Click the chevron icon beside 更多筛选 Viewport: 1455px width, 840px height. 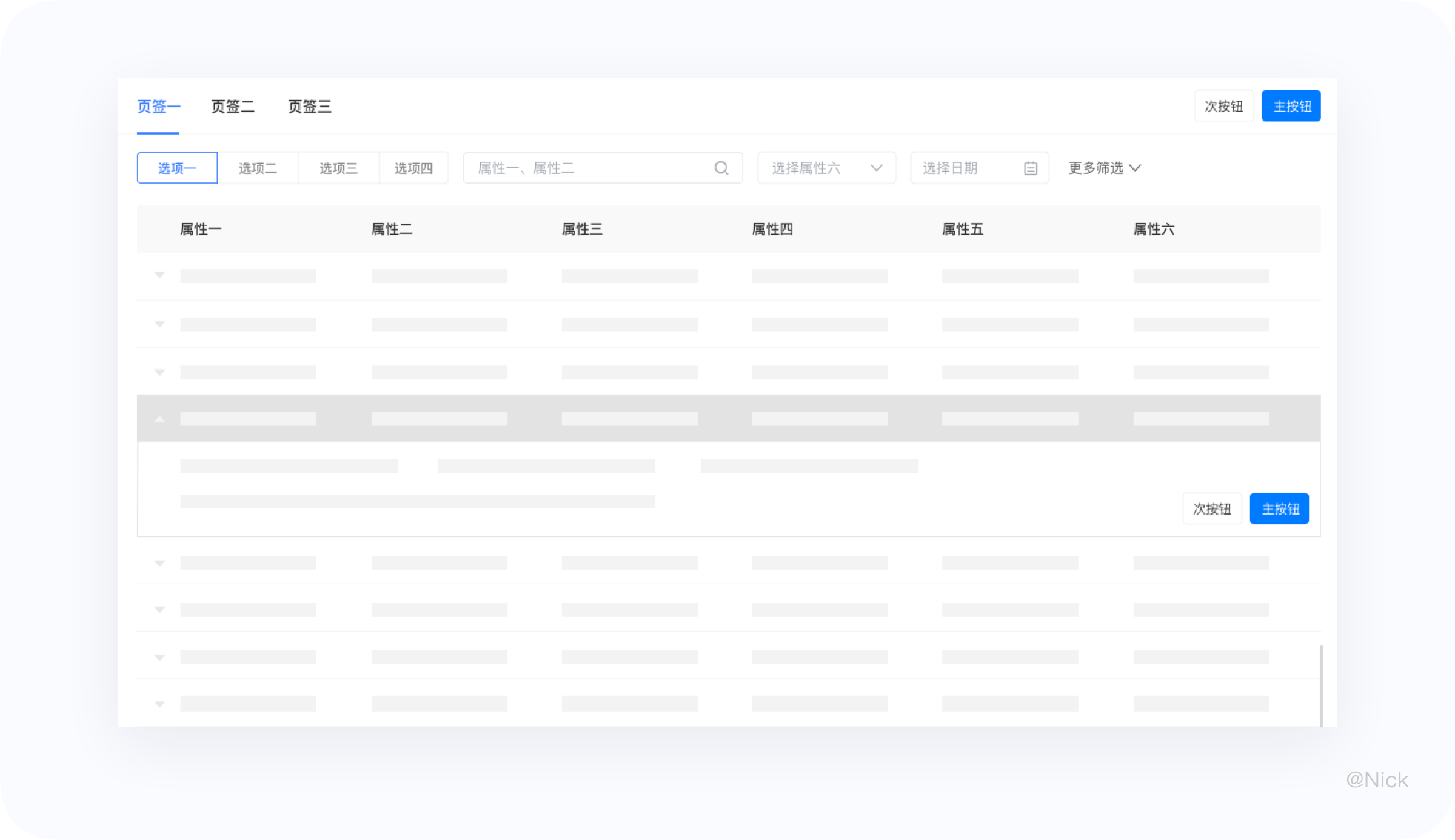tap(1135, 168)
